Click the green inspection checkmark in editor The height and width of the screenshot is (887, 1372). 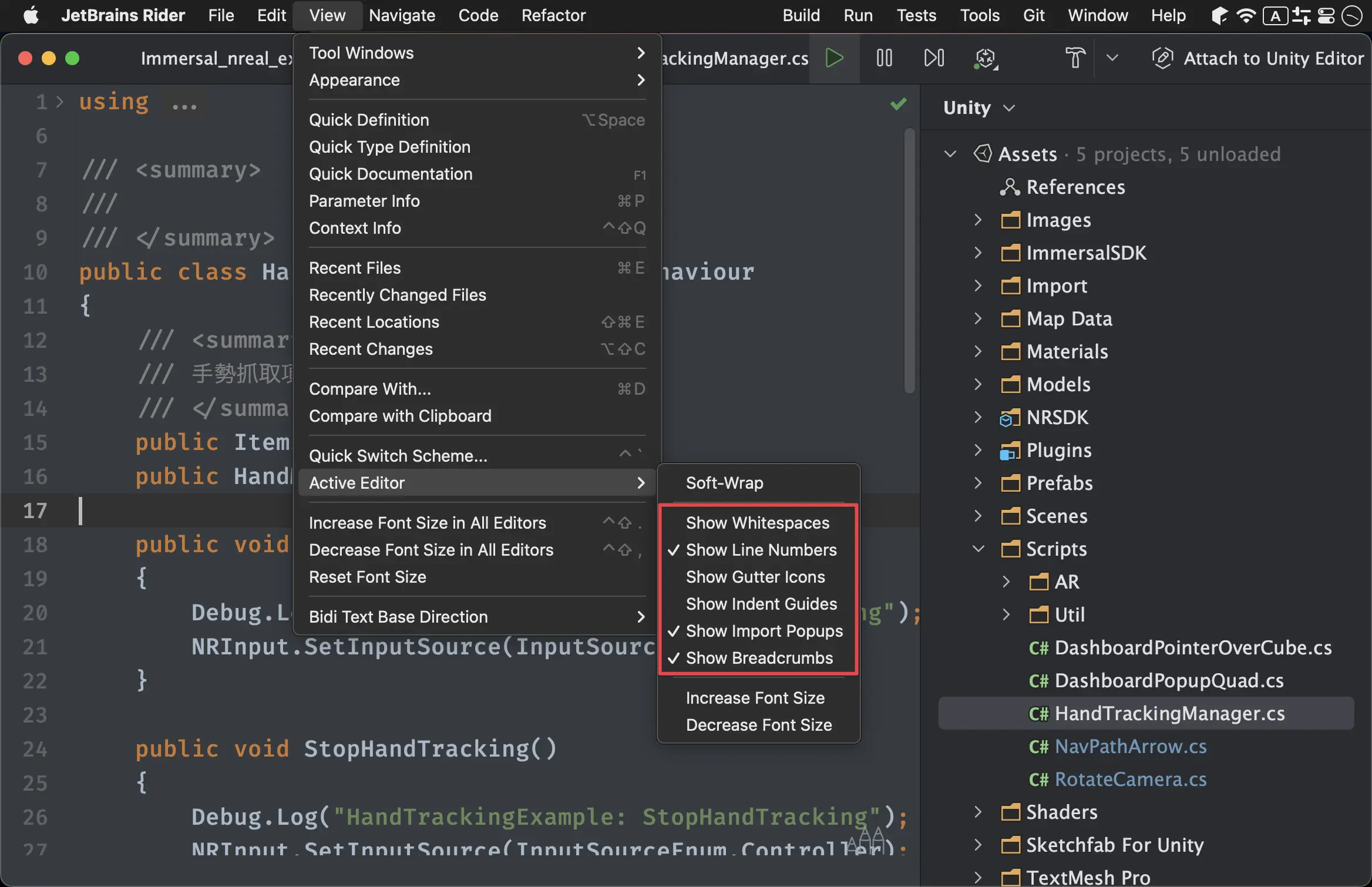898,104
